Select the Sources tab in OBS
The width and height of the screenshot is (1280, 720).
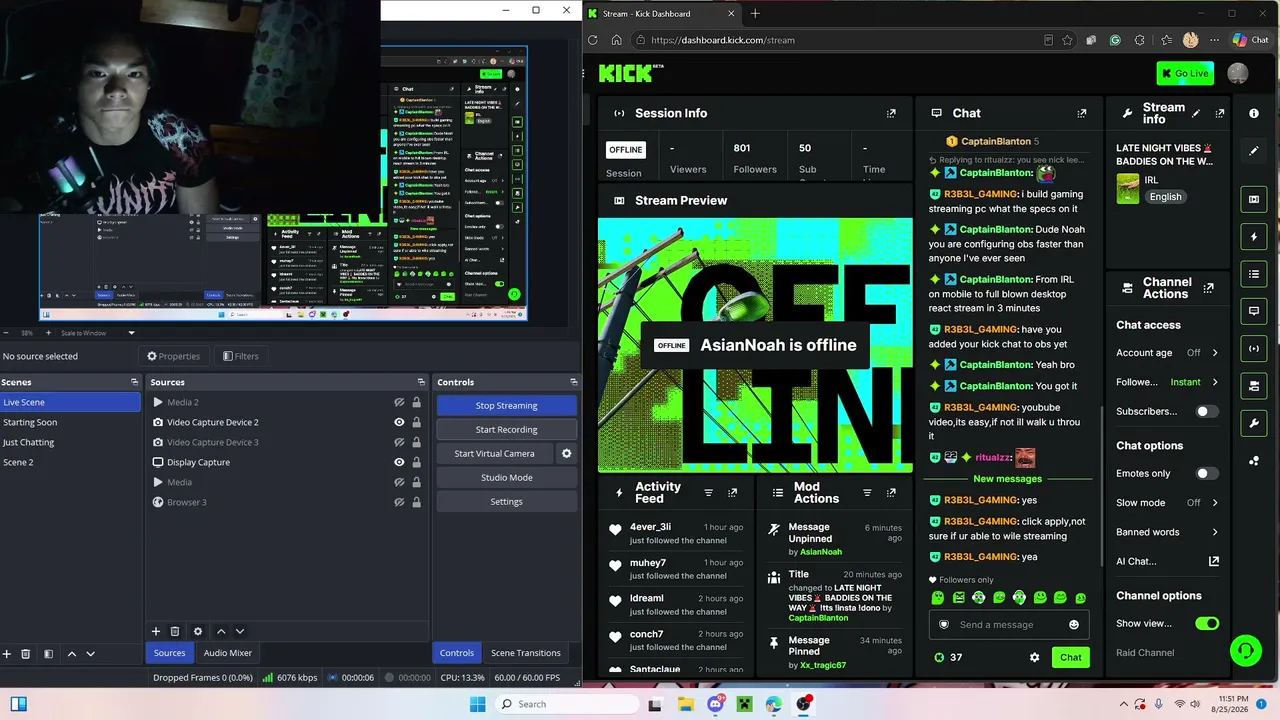pos(169,653)
